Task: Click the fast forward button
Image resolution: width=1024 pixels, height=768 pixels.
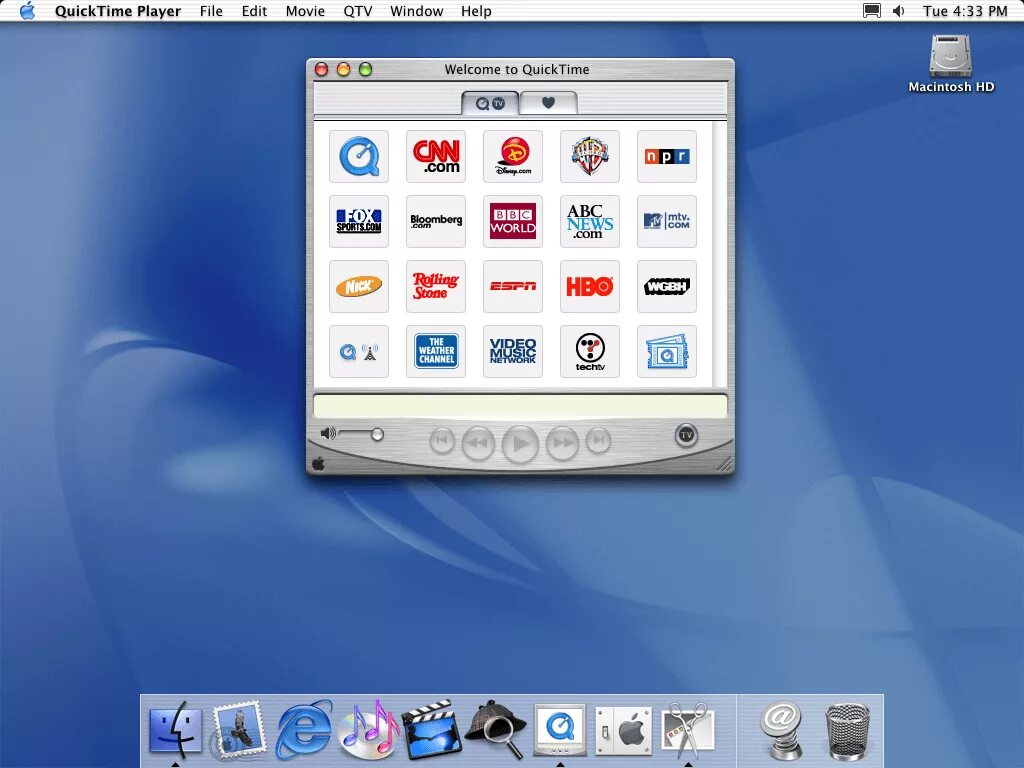Action: [562, 443]
